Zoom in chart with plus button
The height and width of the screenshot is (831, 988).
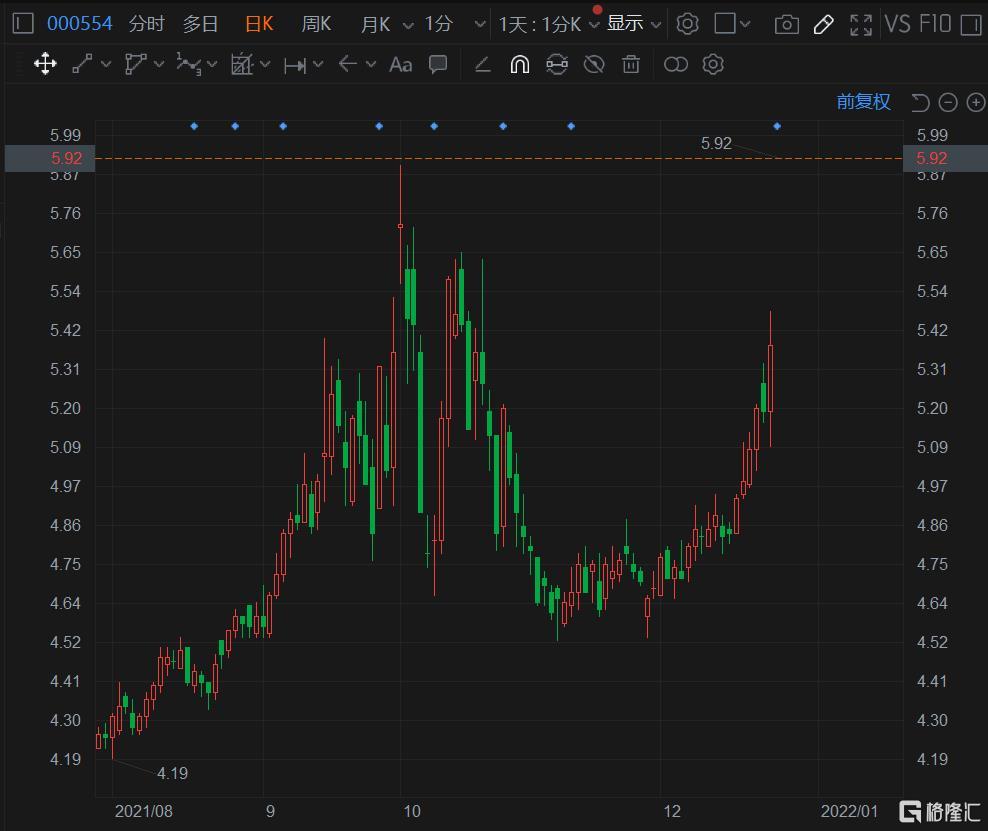click(975, 102)
